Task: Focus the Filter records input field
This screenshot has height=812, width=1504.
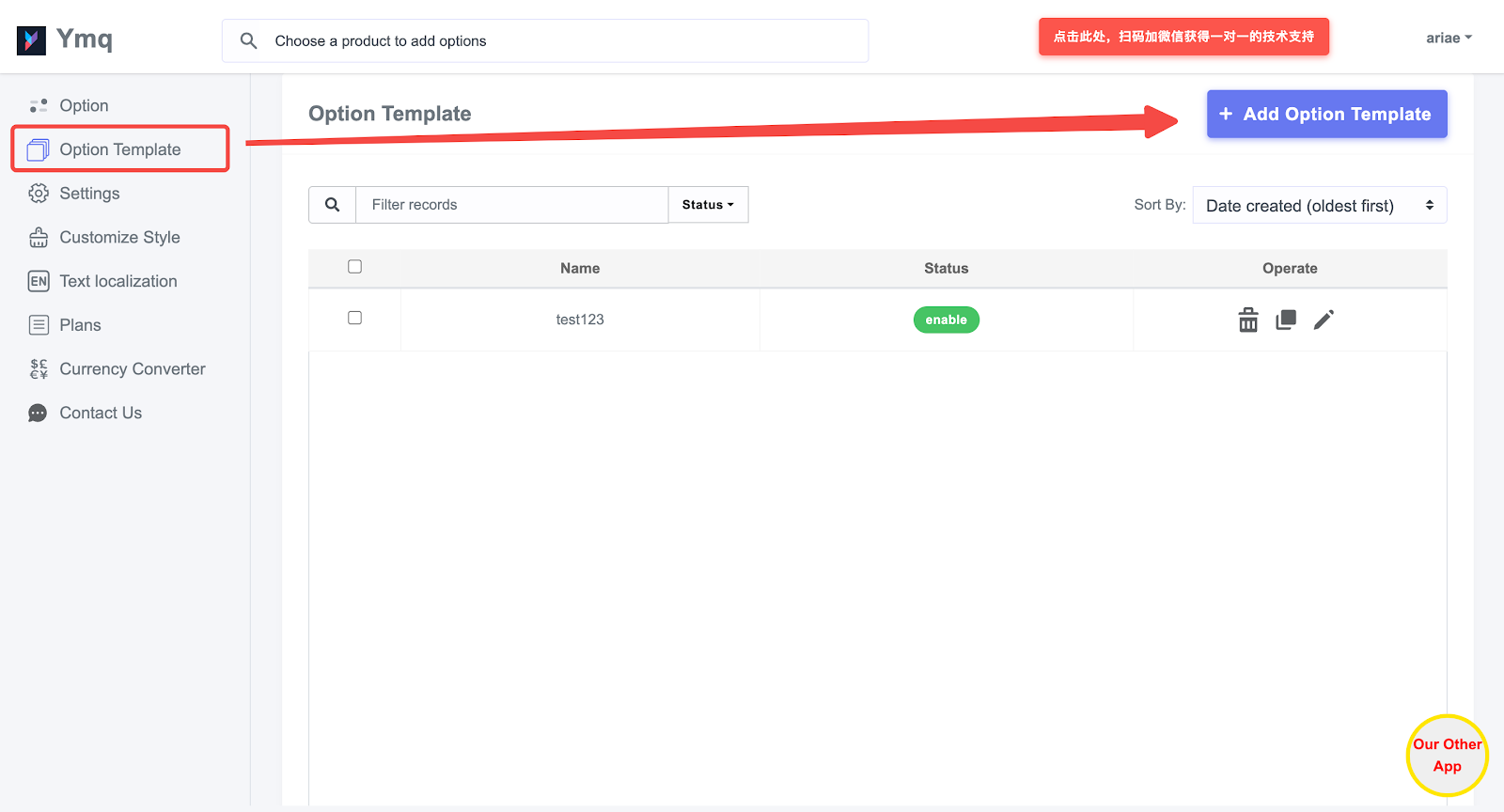Action: pyautogui.click(x=511, y=205)
